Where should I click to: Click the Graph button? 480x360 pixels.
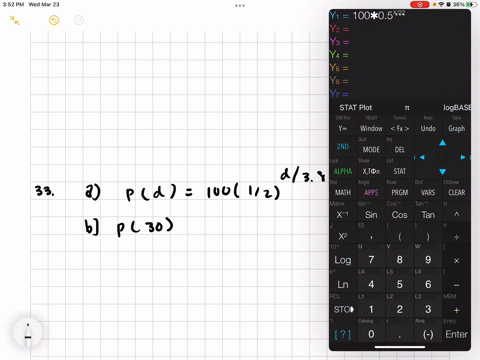[456, 128]
